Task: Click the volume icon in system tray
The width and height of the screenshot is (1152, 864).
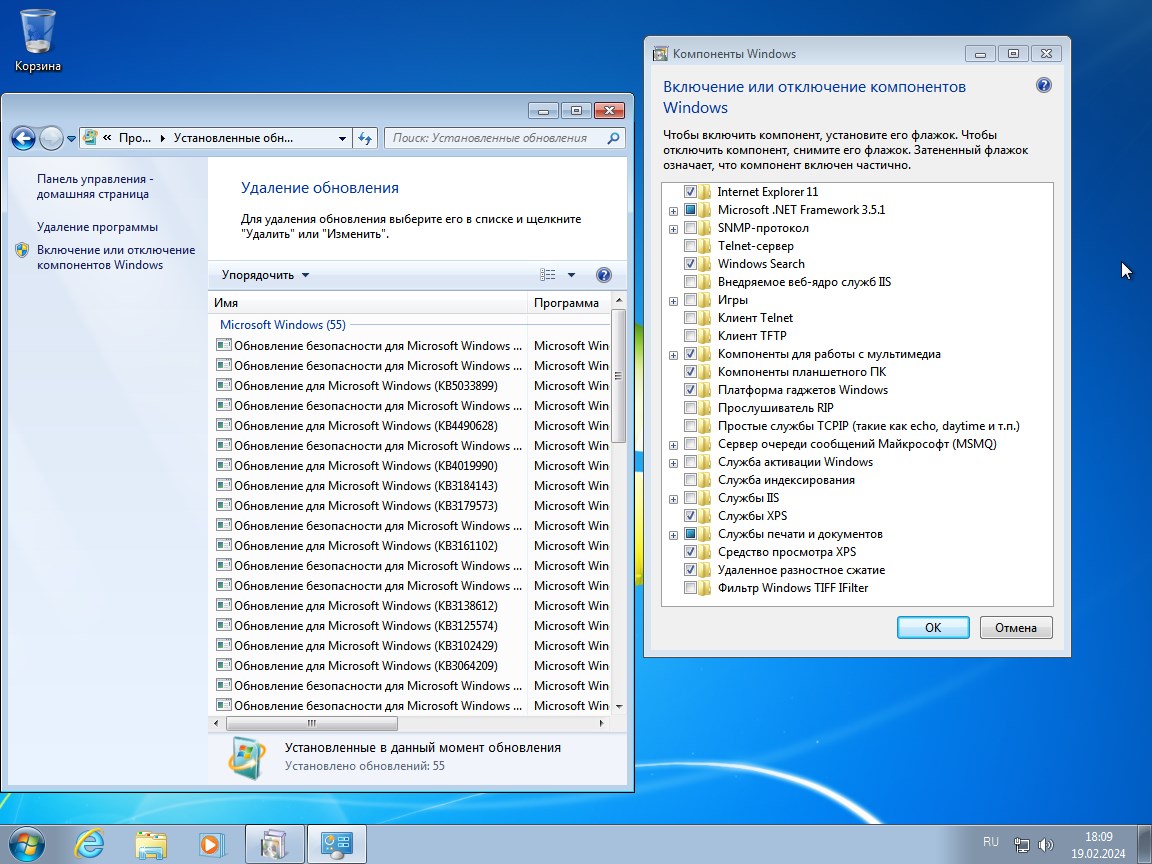Action: coord(1046,845)
